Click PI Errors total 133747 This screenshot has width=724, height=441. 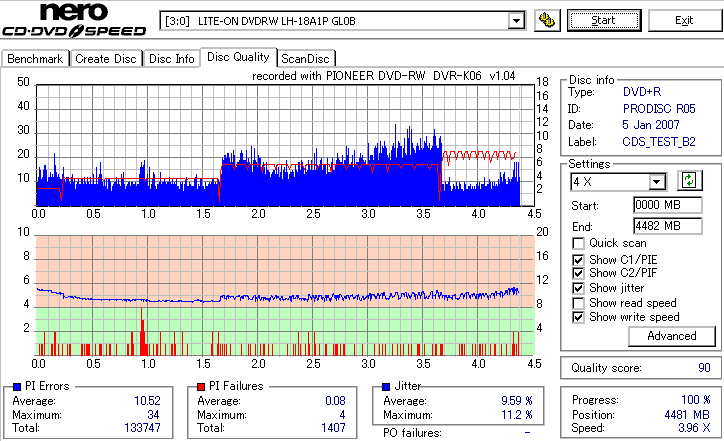(142, 428)
